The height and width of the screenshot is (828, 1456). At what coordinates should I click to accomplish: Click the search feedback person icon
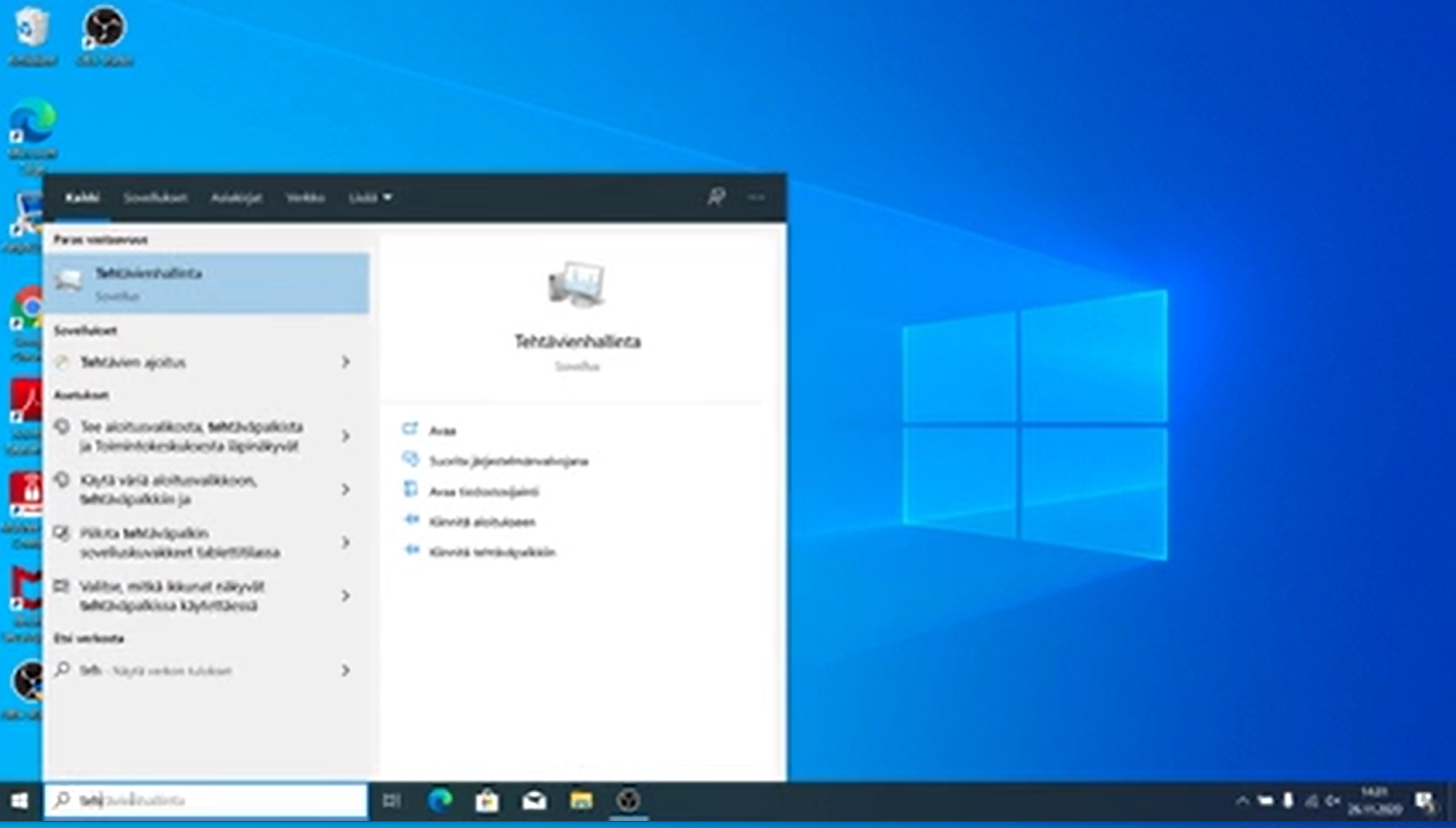point(716,197)
